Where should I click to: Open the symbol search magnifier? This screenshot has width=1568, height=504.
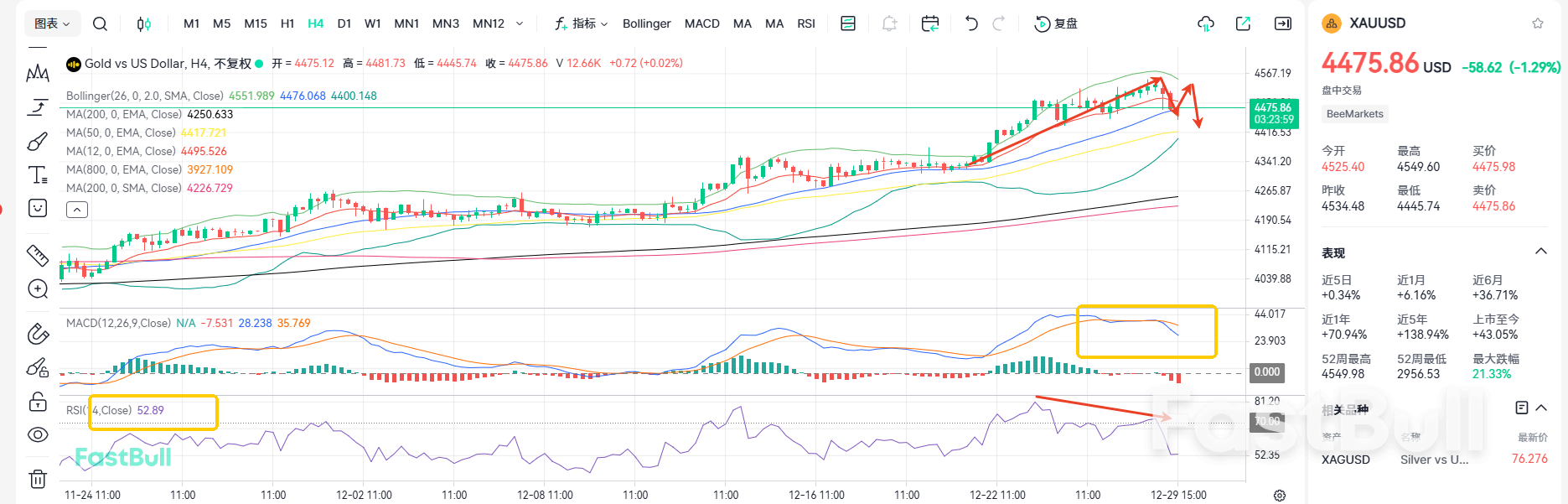point(100,23)
